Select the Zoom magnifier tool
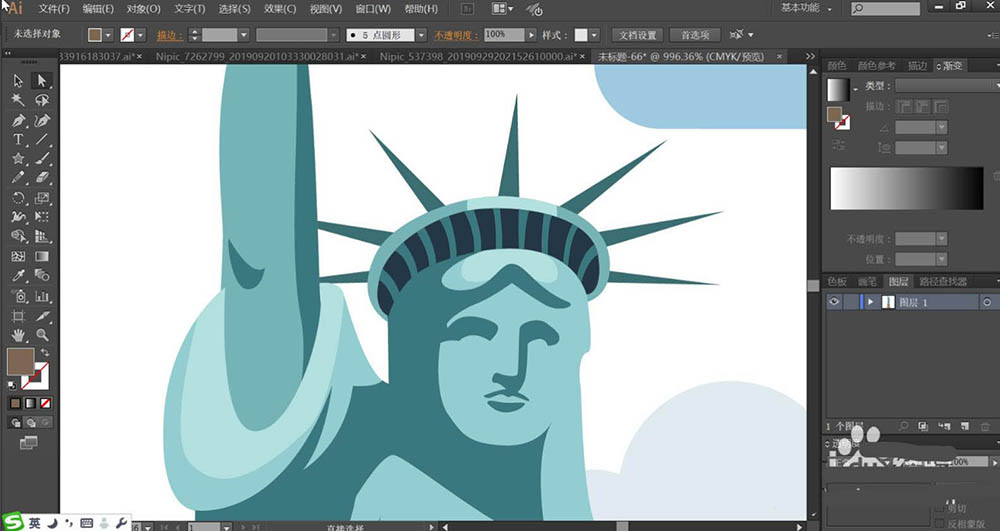Viewport: 1000px width, 531px height. (42, 335)
